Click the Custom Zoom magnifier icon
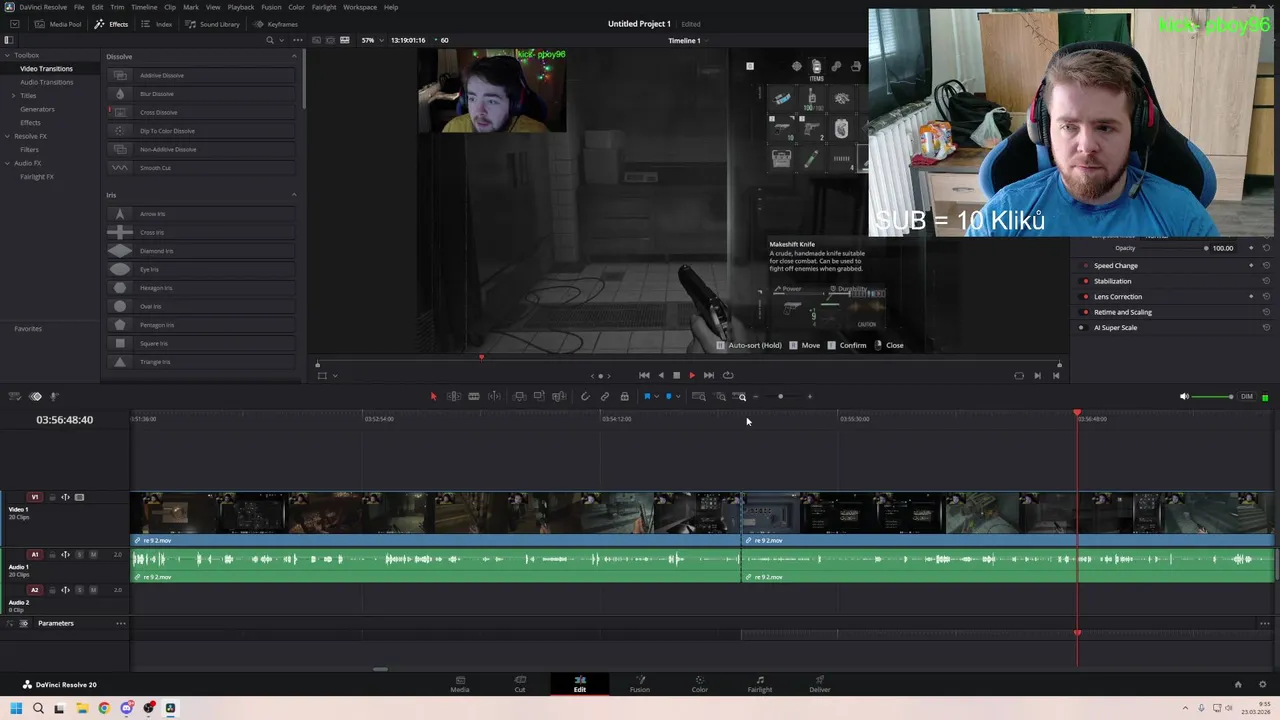Viewport: 1280px width, 720px height. pyautogui.click(x=740, y=396)
